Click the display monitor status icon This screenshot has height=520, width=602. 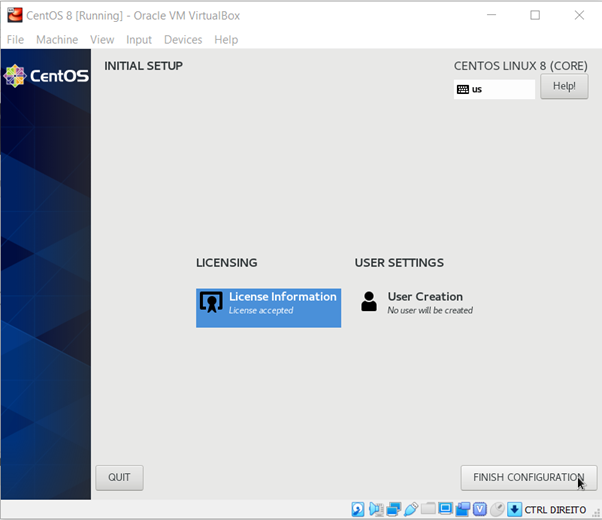445,509
